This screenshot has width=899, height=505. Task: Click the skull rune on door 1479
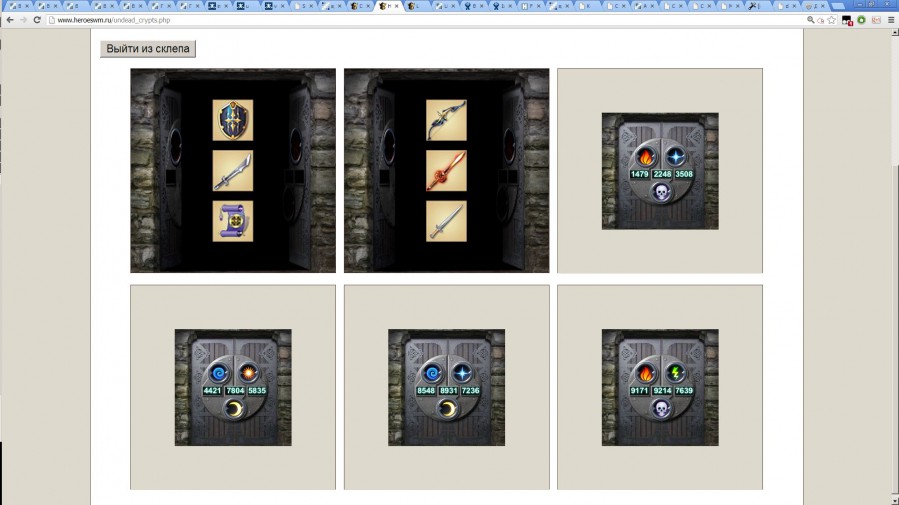click(661, 192)
